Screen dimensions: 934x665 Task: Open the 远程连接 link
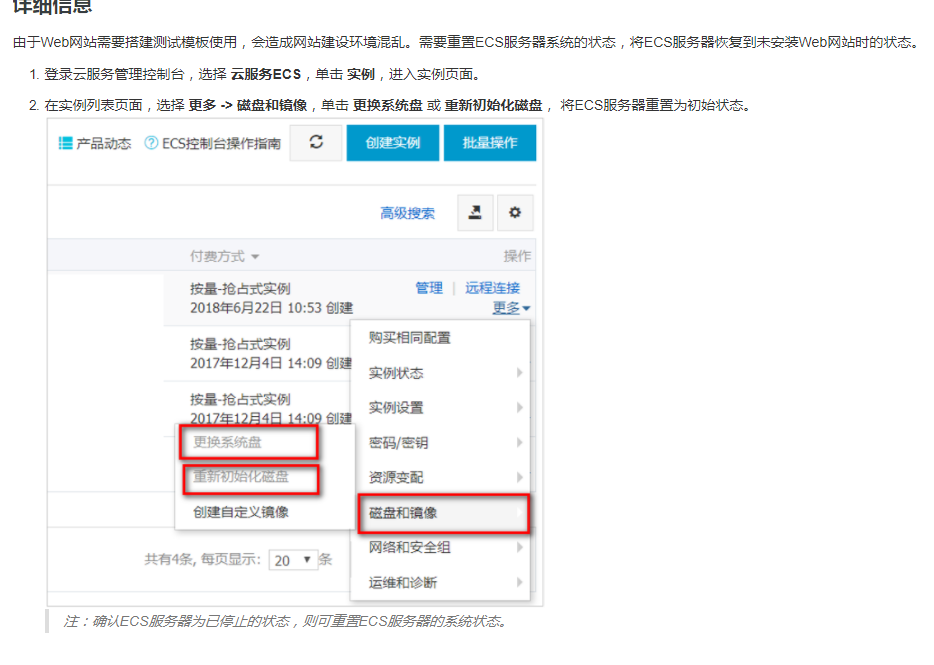point(492,288)
